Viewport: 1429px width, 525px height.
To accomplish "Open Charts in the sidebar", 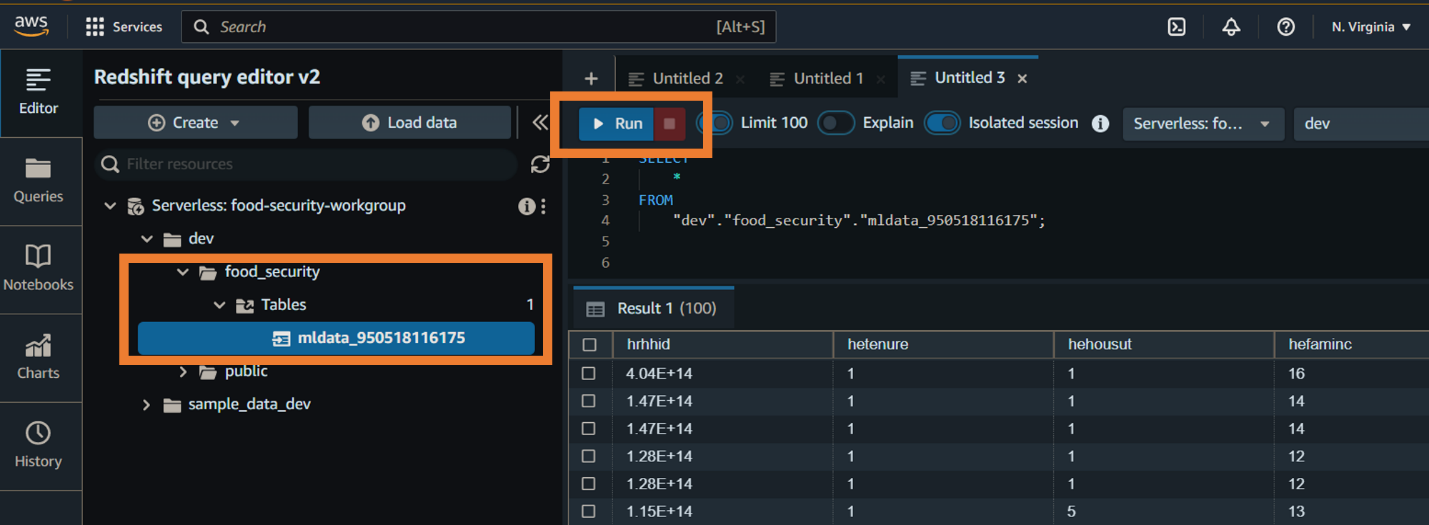I will pyautogui.click(x=39, y=357).
